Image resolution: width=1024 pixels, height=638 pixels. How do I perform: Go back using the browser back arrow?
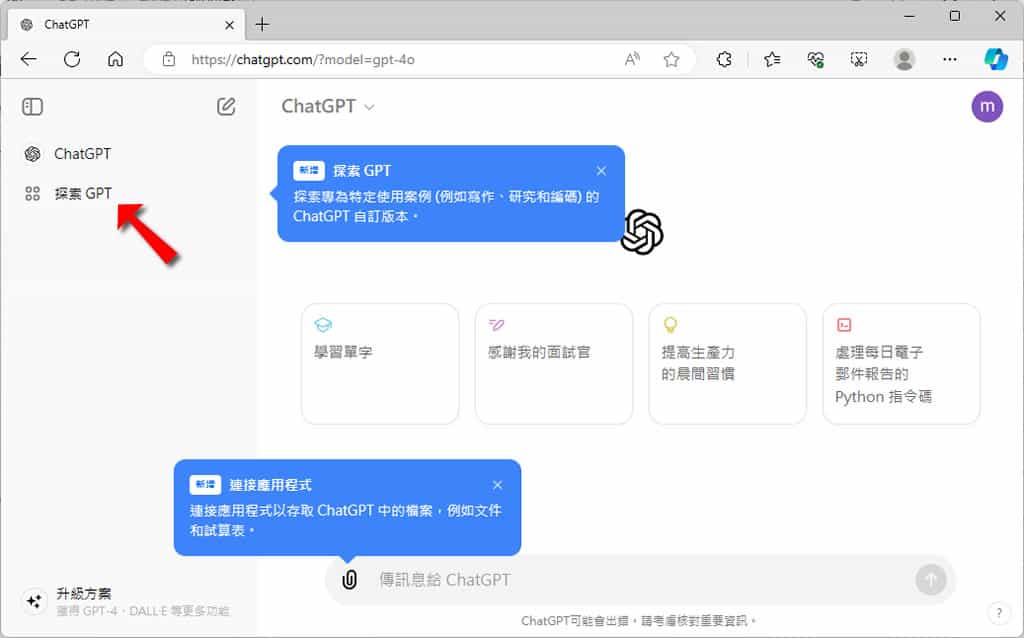(x=29, y=59)
